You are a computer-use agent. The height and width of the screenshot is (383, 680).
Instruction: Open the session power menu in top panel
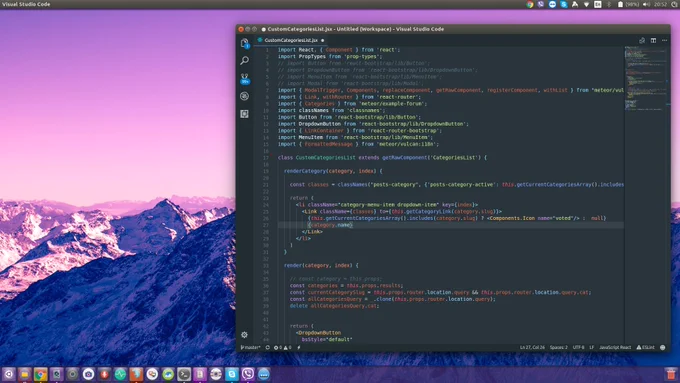click(x=675, y=4)
